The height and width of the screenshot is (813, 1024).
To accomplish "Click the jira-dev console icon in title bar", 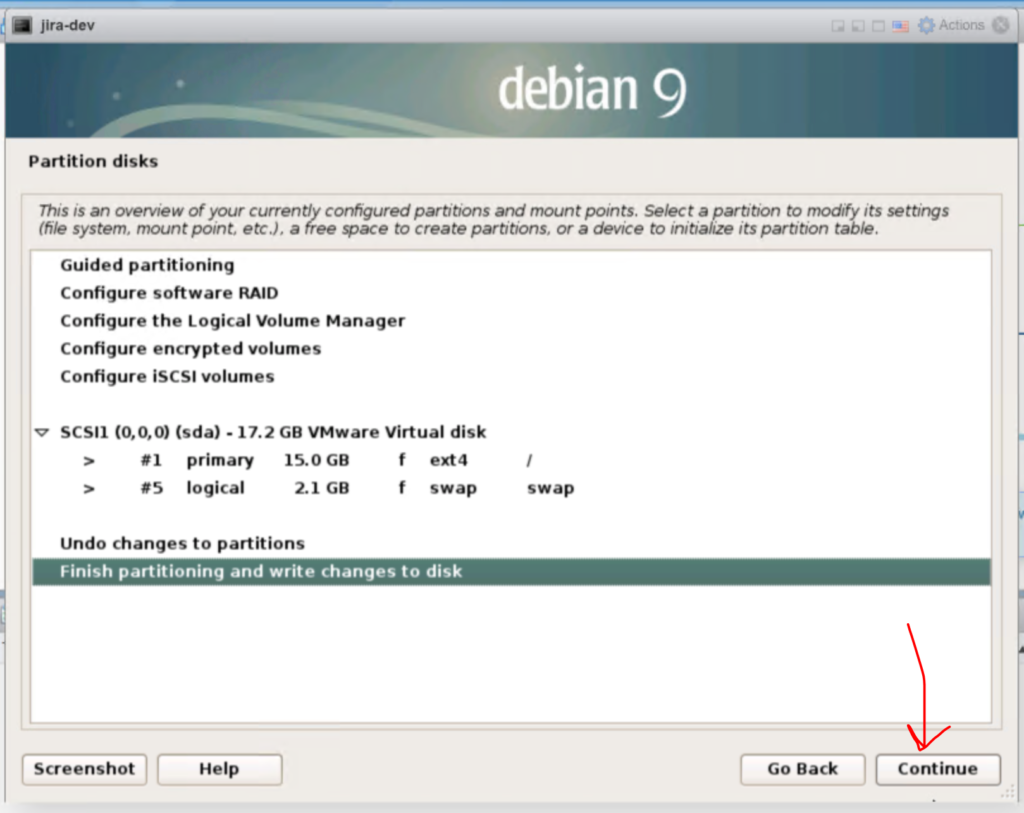I will tap(22, 25).
